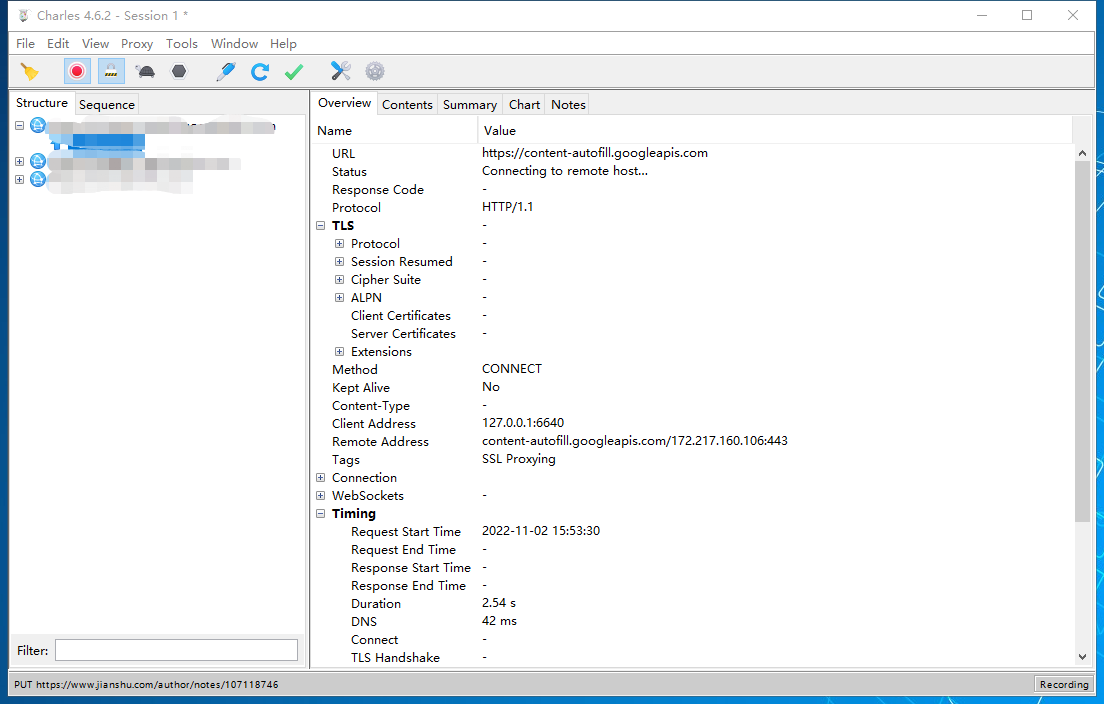The width and height of the screenshot is (1104, 704).
Task: Select the googleapis URL value
Action: [x=595, y=153]
